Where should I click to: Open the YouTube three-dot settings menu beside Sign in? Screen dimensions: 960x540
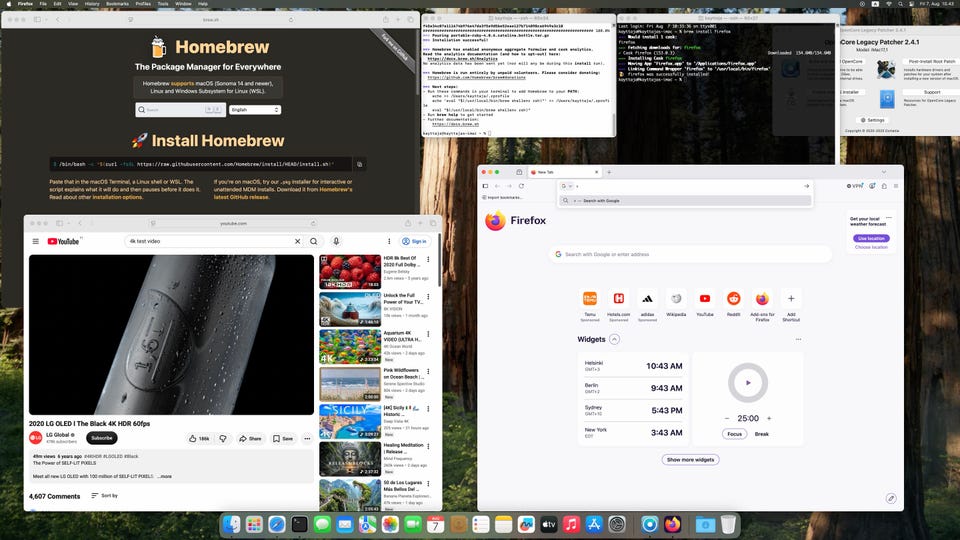[x=389, y=241]
